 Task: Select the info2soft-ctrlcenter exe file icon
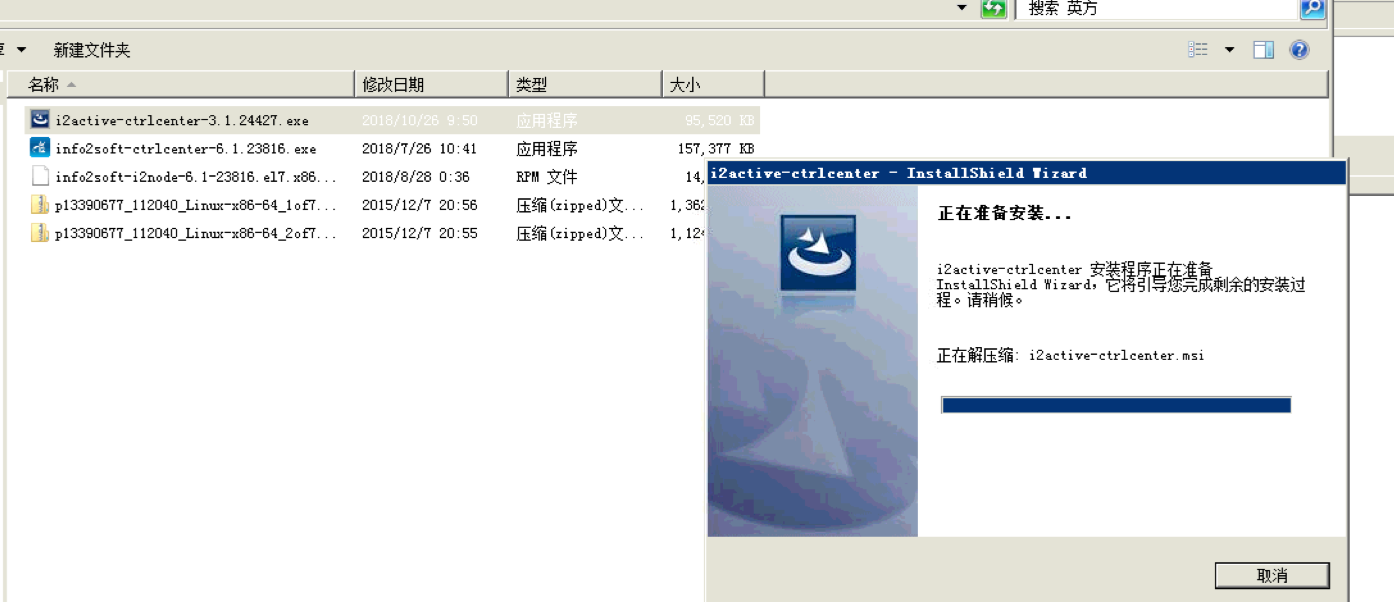(40, 148)
